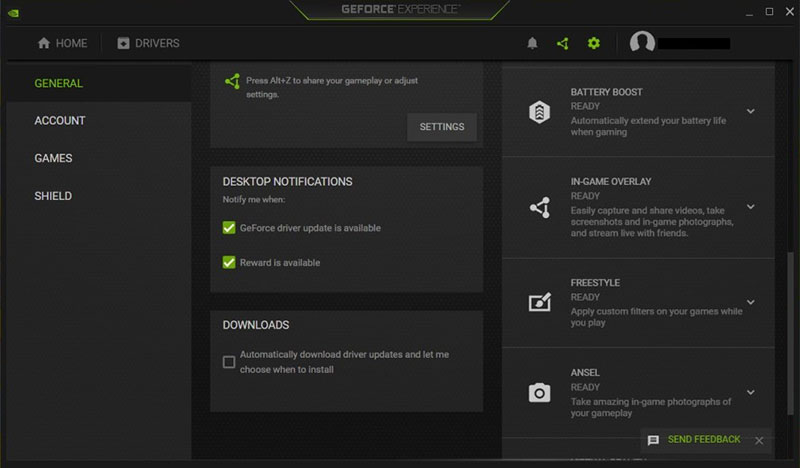The width and height of the screenshot is (800, 468).
Task: Click the Send Feedback chat icon
Action: click(653, 440)
